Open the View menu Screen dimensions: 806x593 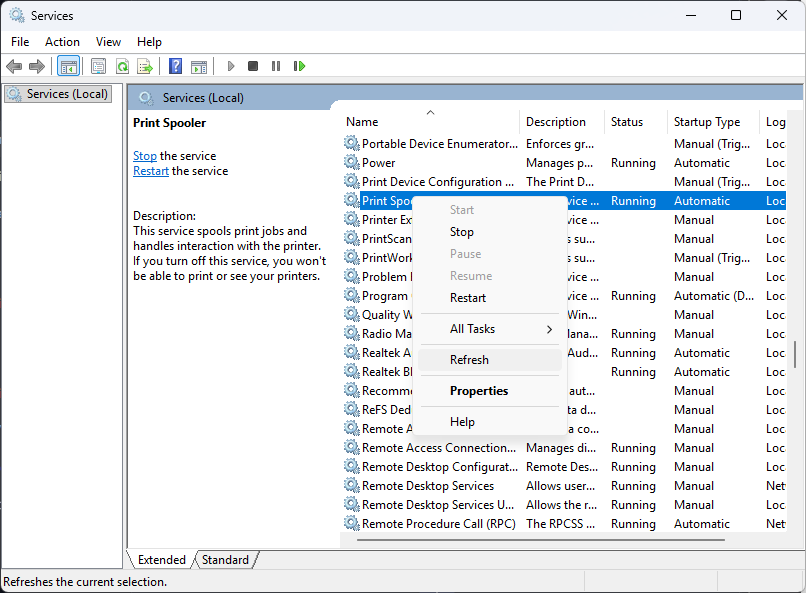point(108,41)
